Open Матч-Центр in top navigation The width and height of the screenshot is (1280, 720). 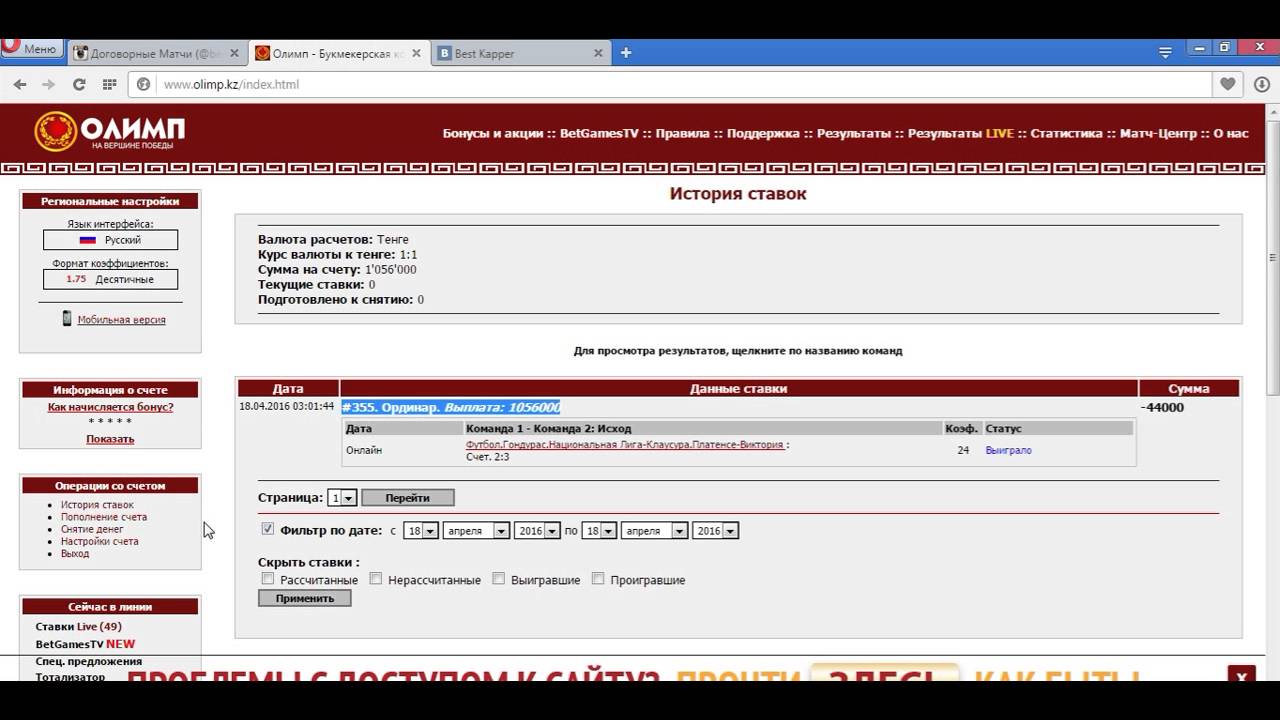pos(1158,133)
